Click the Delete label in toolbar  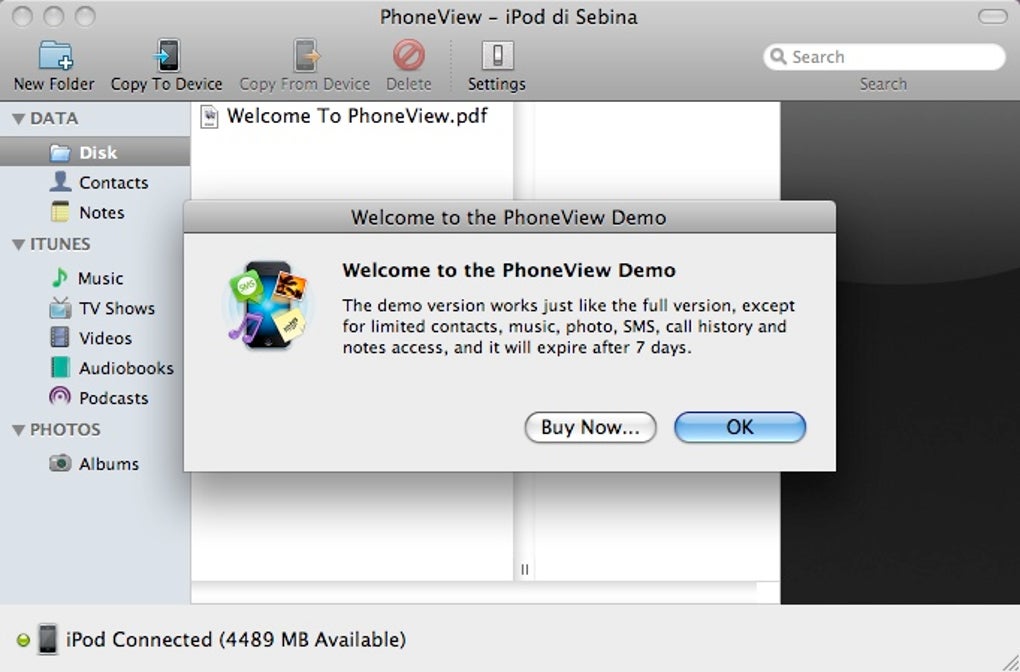point(409,85)
